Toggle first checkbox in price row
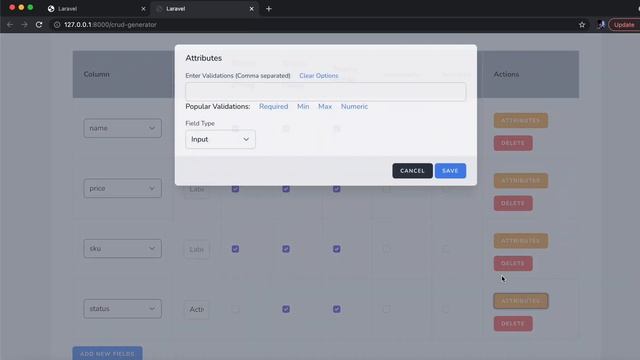The width and height of the screenshot is (640, 360). click(235, 189)
